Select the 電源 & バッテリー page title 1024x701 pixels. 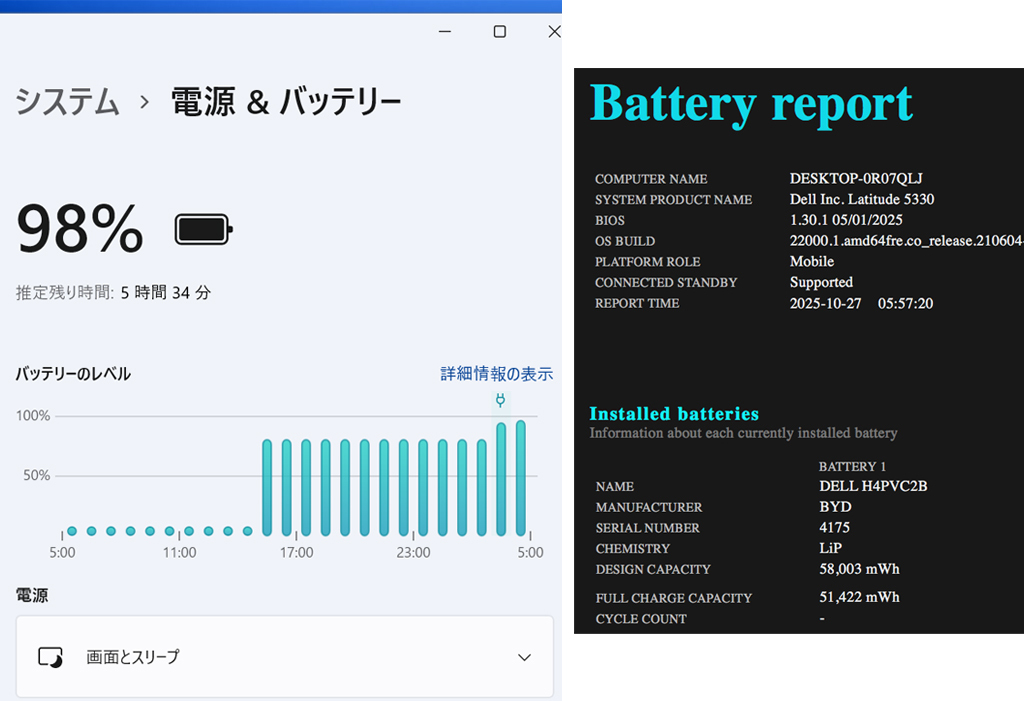tap(286, 102)
